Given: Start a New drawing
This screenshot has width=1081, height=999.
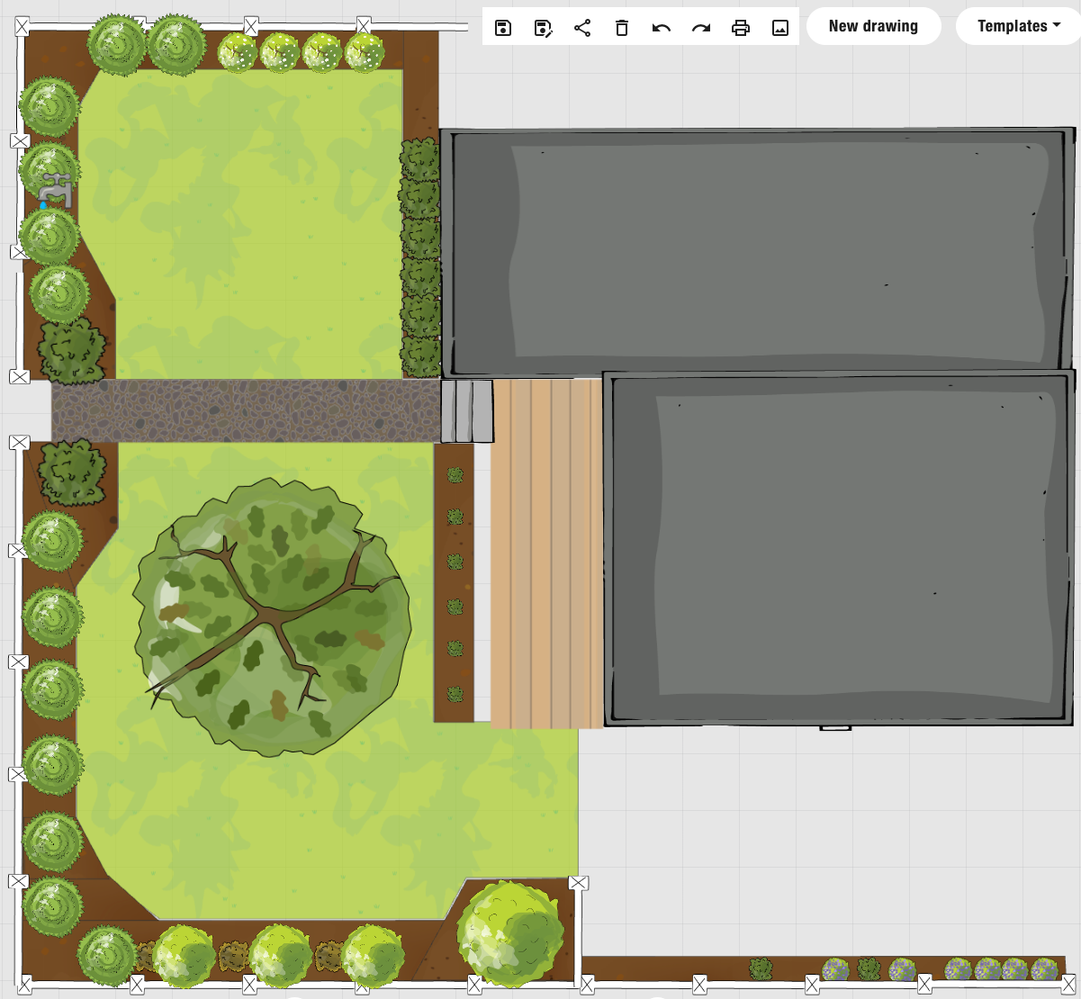Looking at the screenshot, I should coord(873,26).
